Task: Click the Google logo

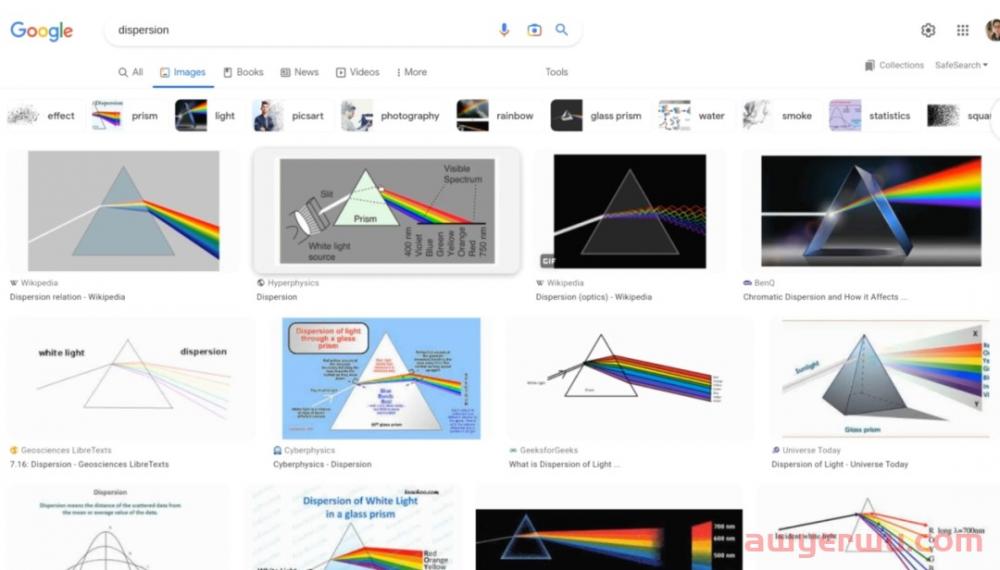Action: point(41,31)
